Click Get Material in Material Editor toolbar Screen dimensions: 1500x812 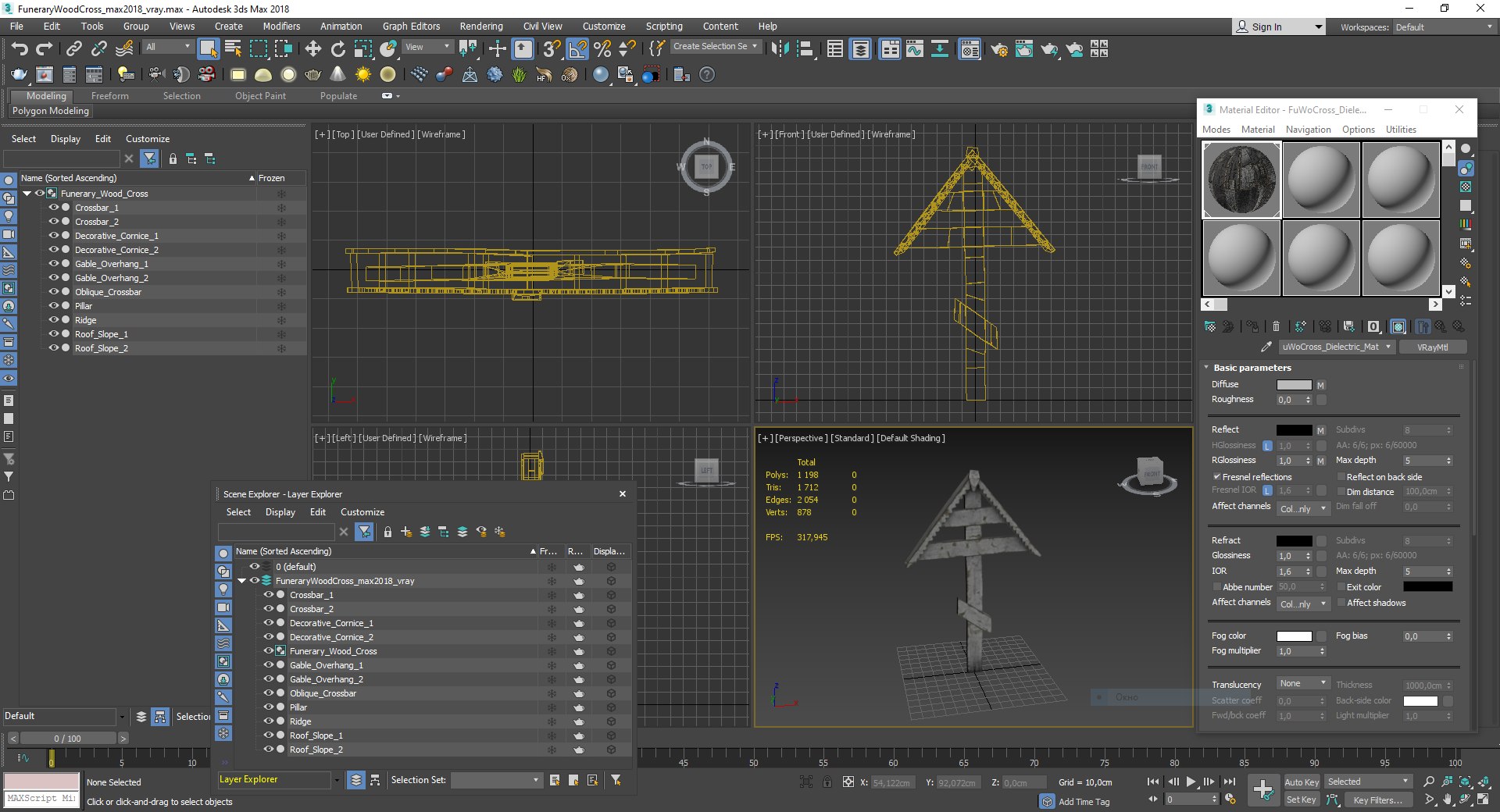coord(1210,326)
